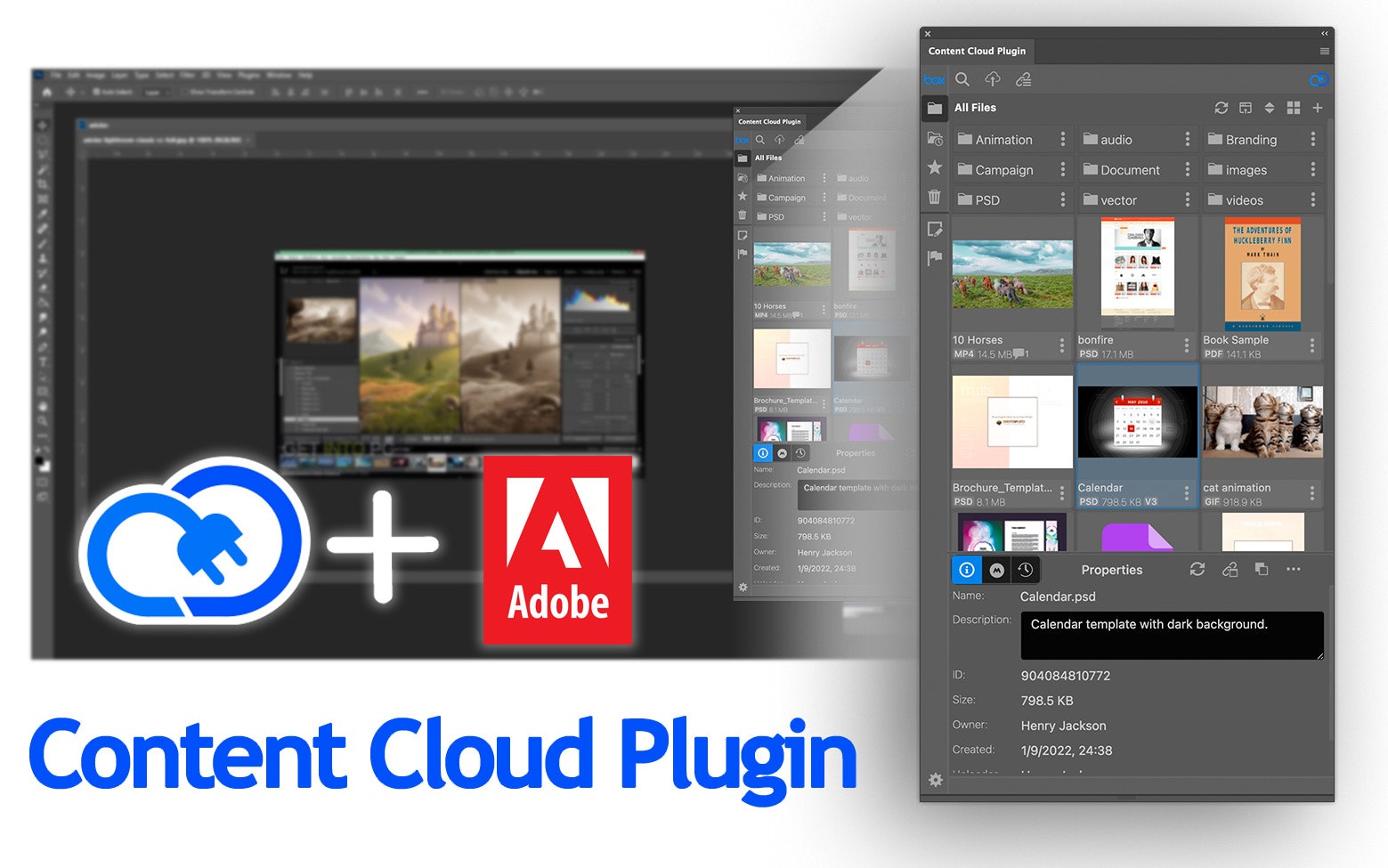Screen dimensions: 1388x868
Task: Open images folder three-dot menu
Action: [1313, 170]
